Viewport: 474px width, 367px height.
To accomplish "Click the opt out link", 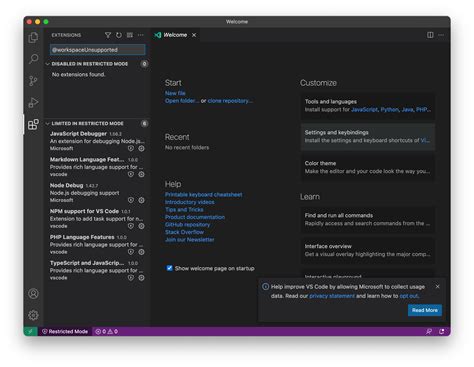I will coord(409,296).
